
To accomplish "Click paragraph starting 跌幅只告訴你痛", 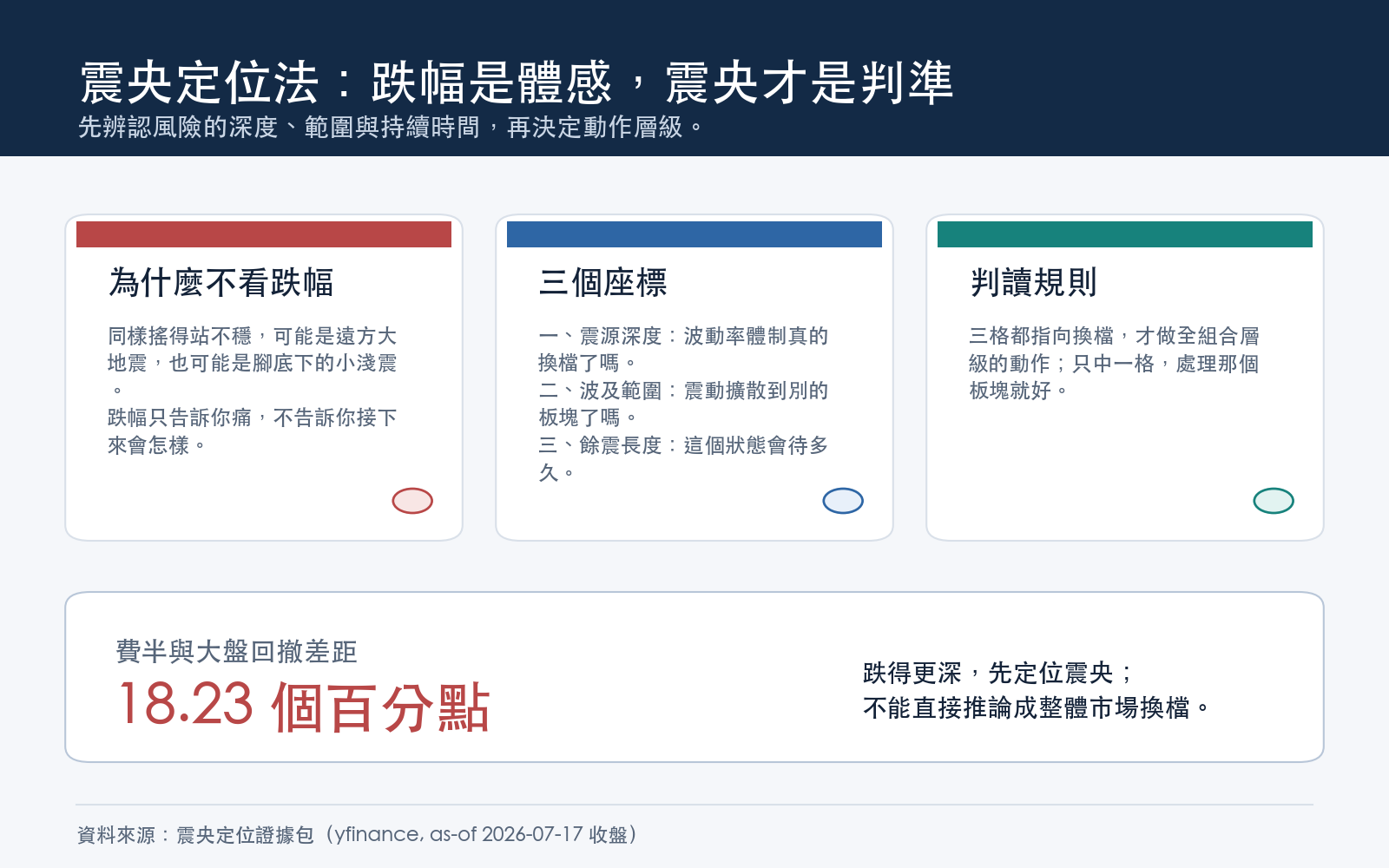I will (253, 431).
